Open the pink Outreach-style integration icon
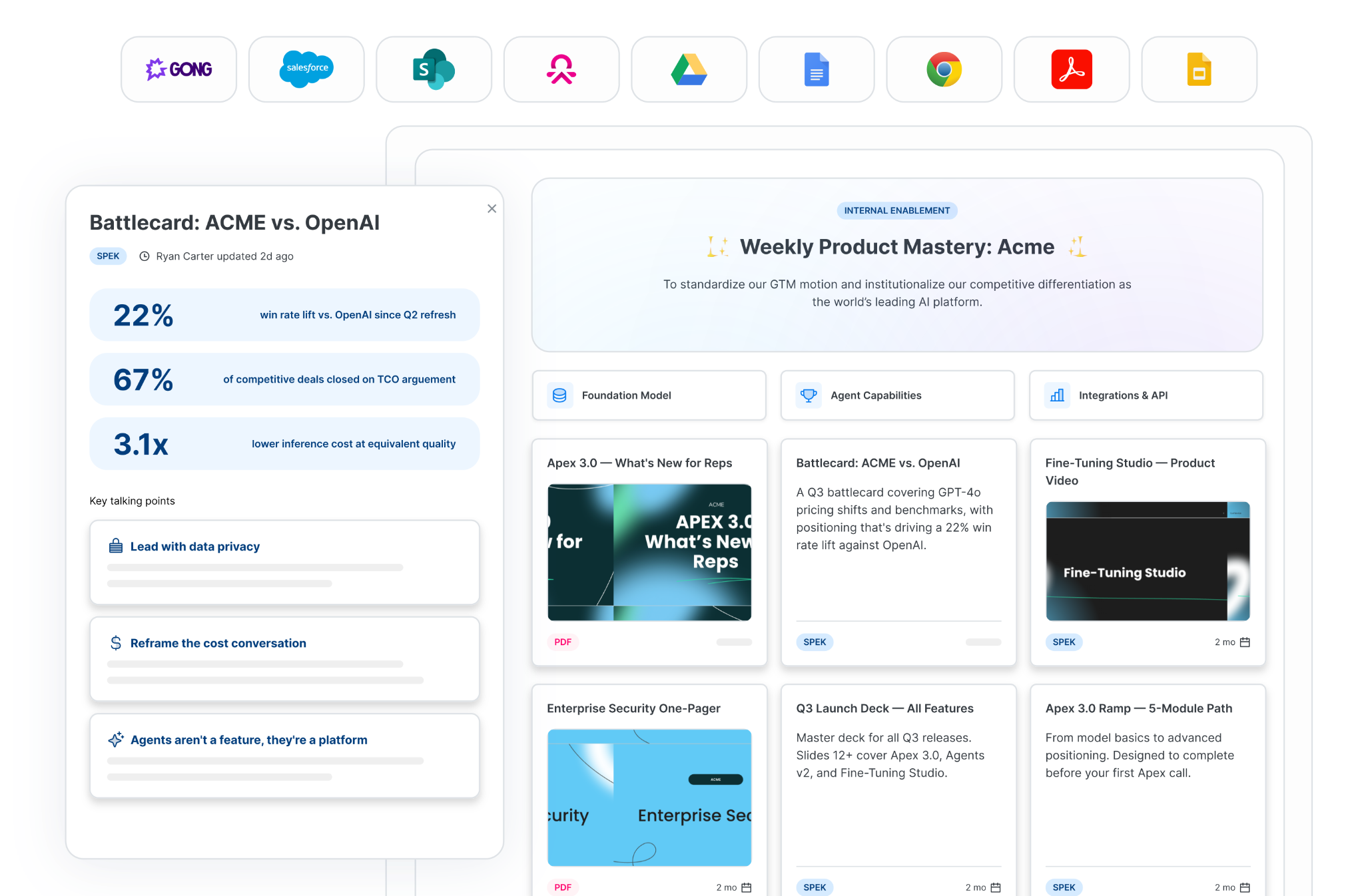This screenshot has height=896, width=1364. [561, 69]
